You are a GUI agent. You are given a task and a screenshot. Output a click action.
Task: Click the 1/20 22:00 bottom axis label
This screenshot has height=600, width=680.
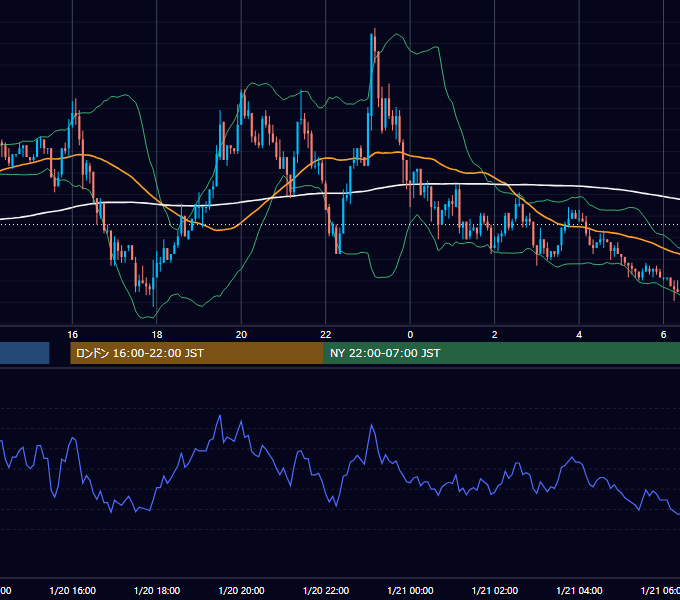(x=326, y=590)
